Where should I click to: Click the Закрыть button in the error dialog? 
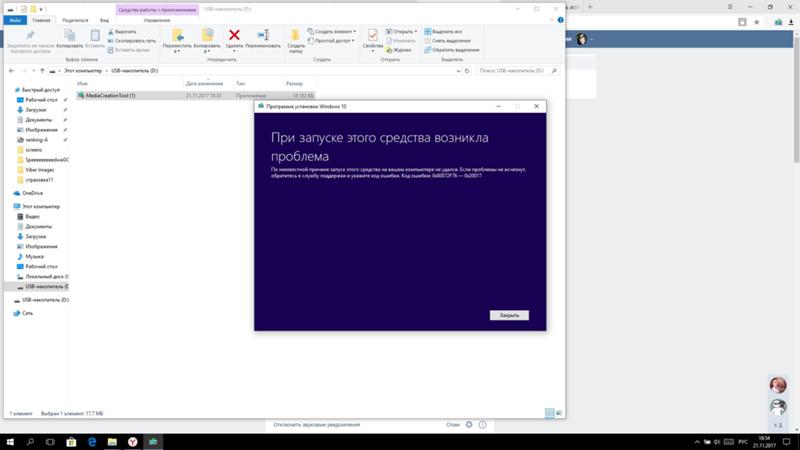click(x=509, y=315)
